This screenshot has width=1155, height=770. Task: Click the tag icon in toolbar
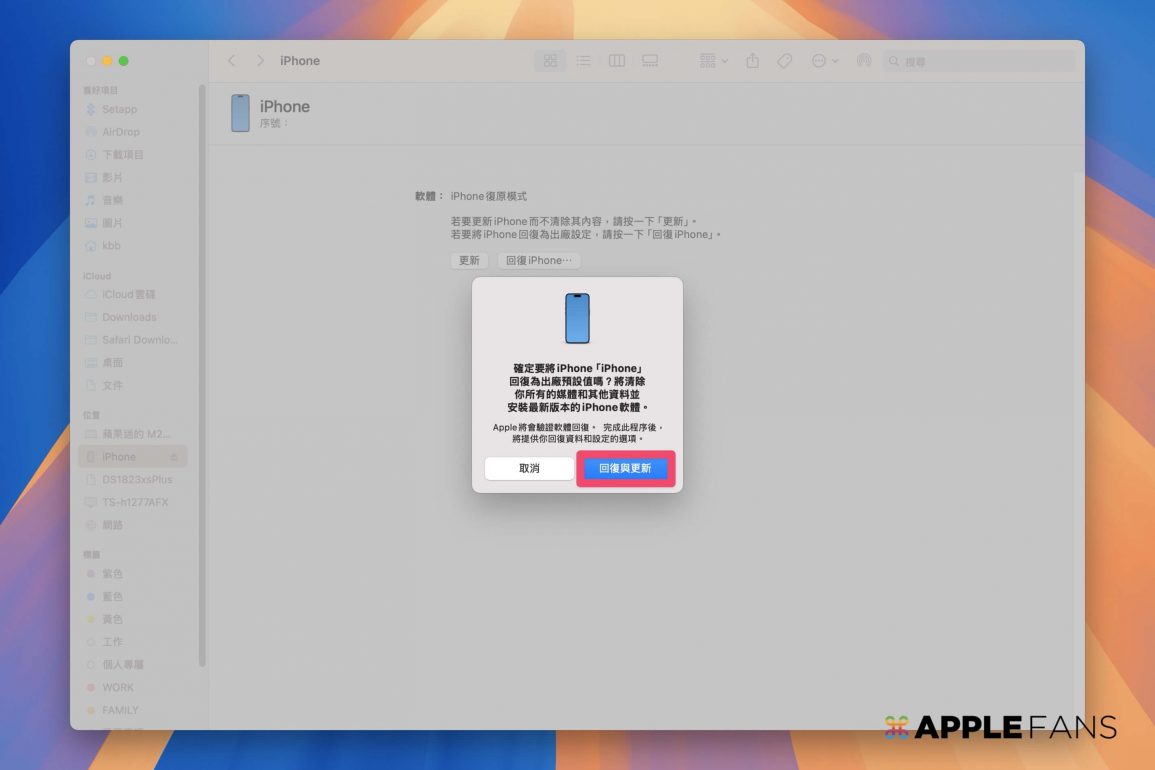click(x=785, y=61)
